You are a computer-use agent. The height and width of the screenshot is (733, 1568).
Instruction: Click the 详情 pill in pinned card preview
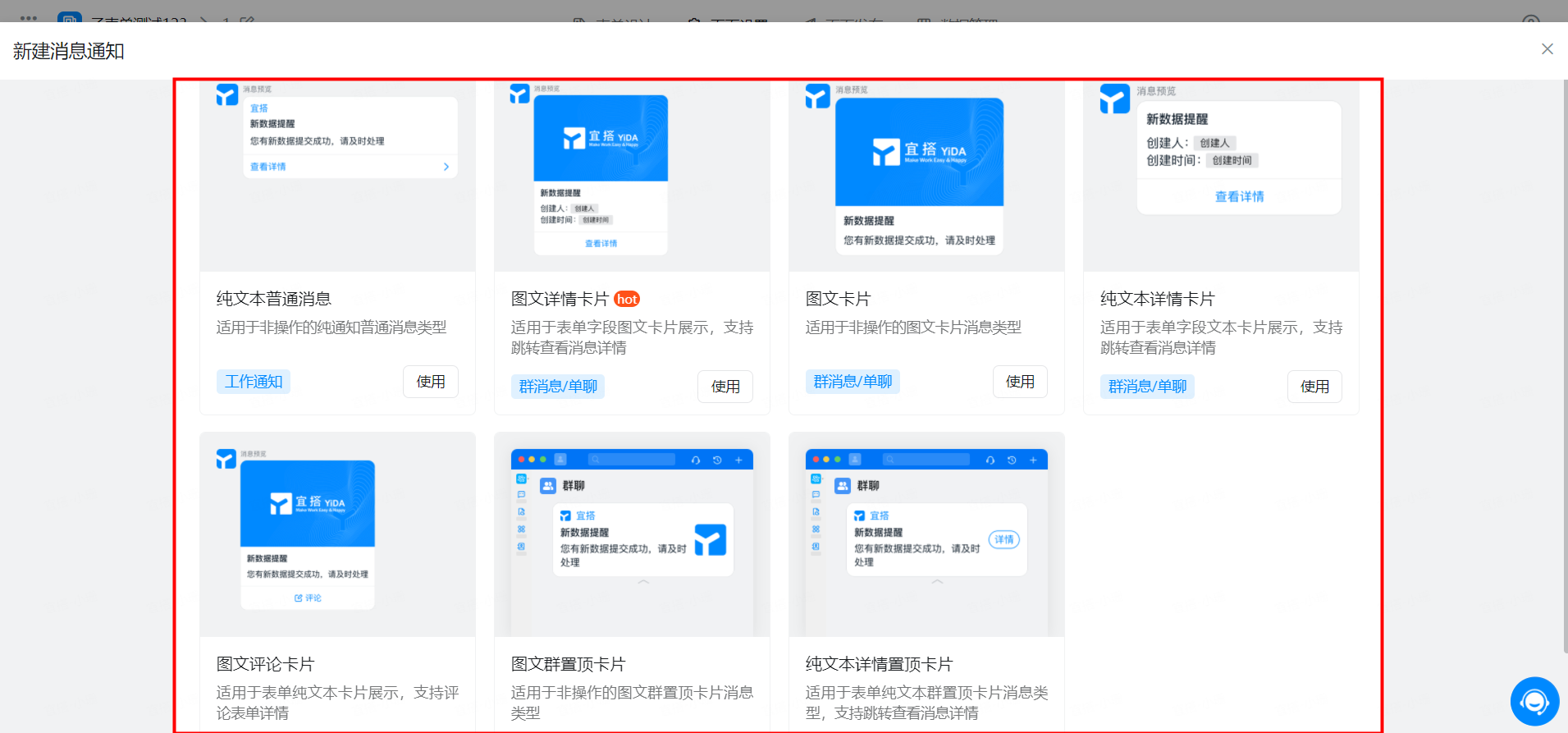click(1004, 539)
